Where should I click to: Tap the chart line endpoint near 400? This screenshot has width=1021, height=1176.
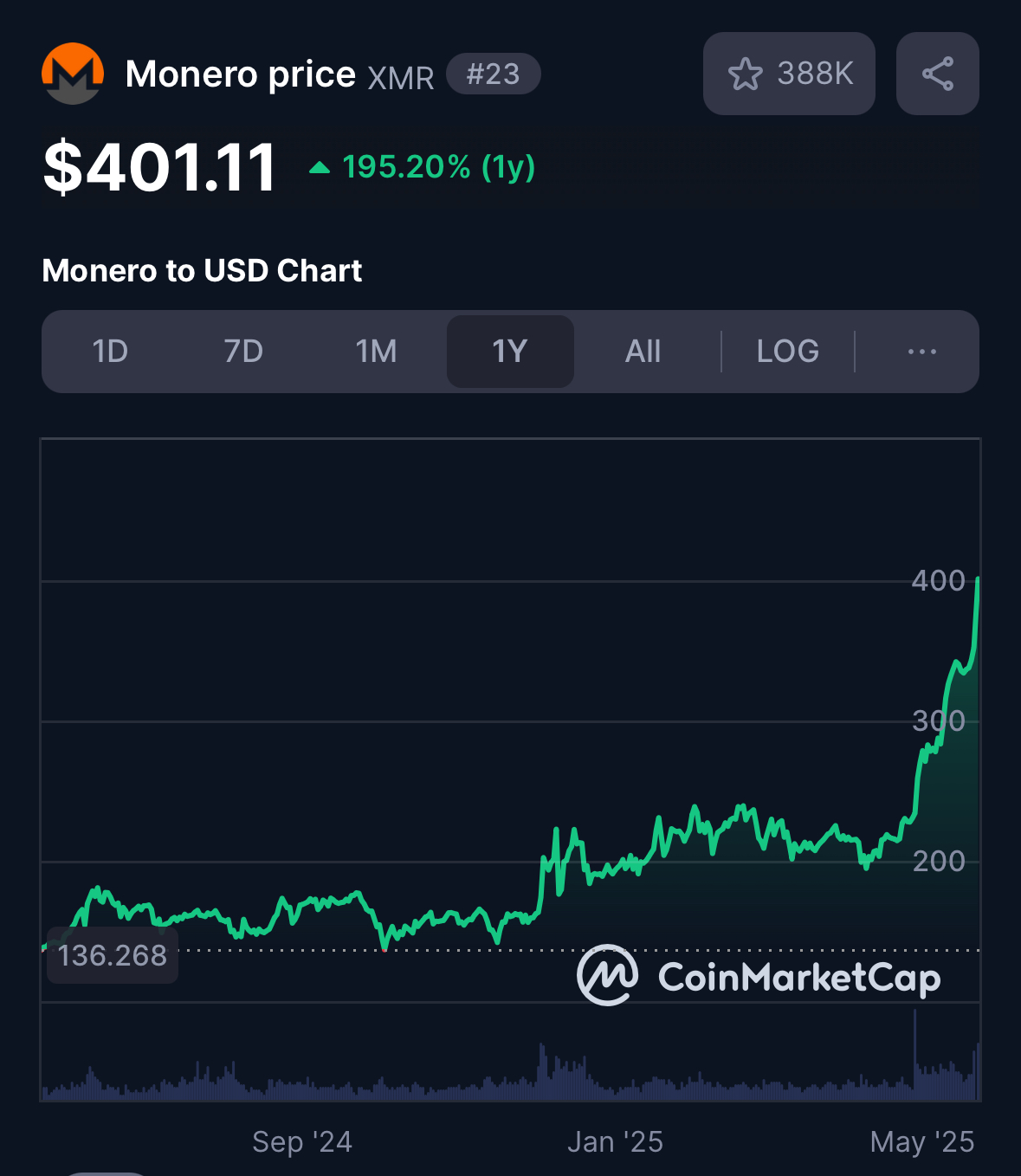(x=978, y=579)
